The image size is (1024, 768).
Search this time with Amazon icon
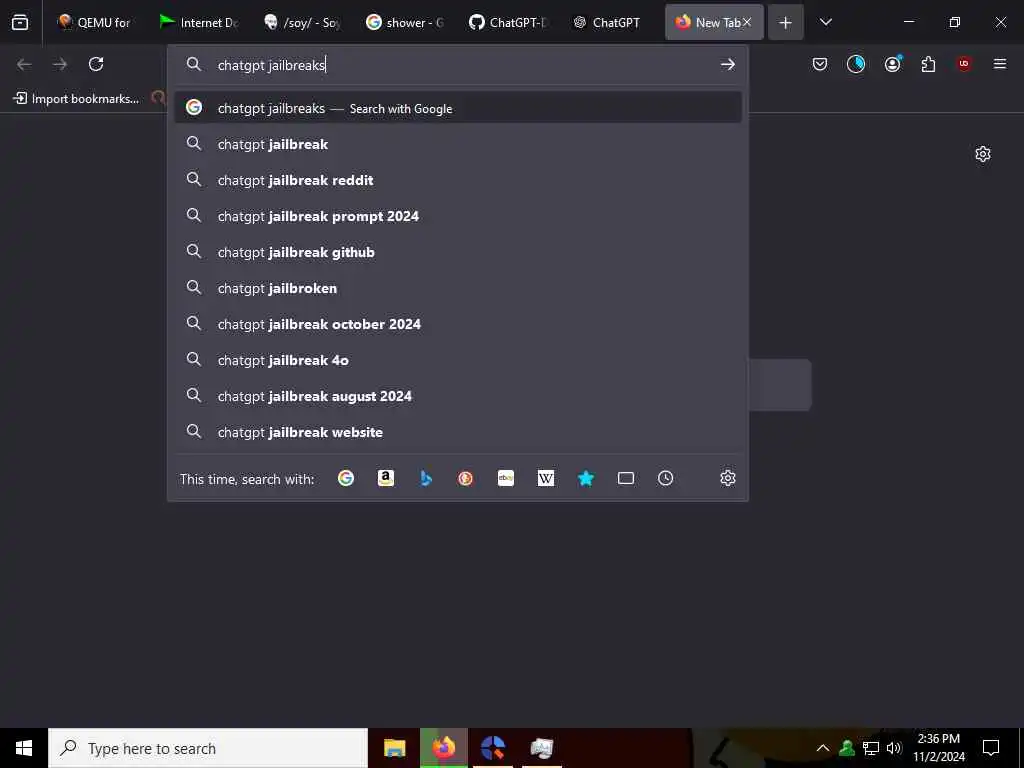(386, 479)
